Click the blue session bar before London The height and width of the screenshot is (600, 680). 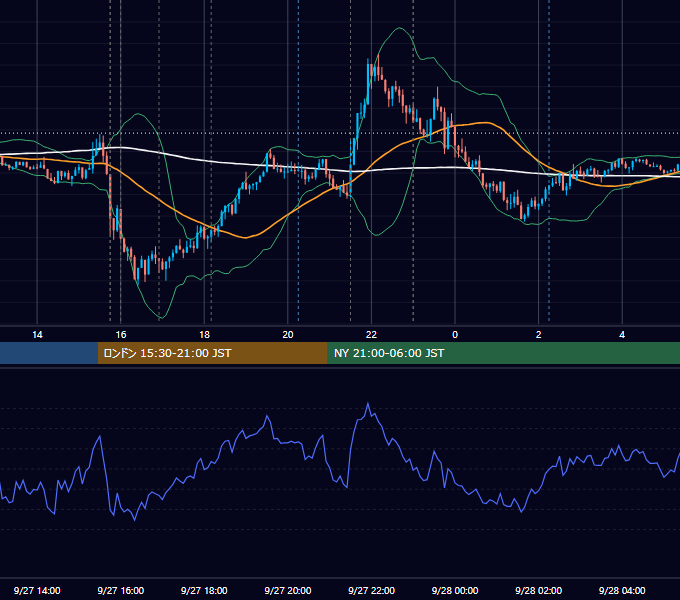click(49, 353)
